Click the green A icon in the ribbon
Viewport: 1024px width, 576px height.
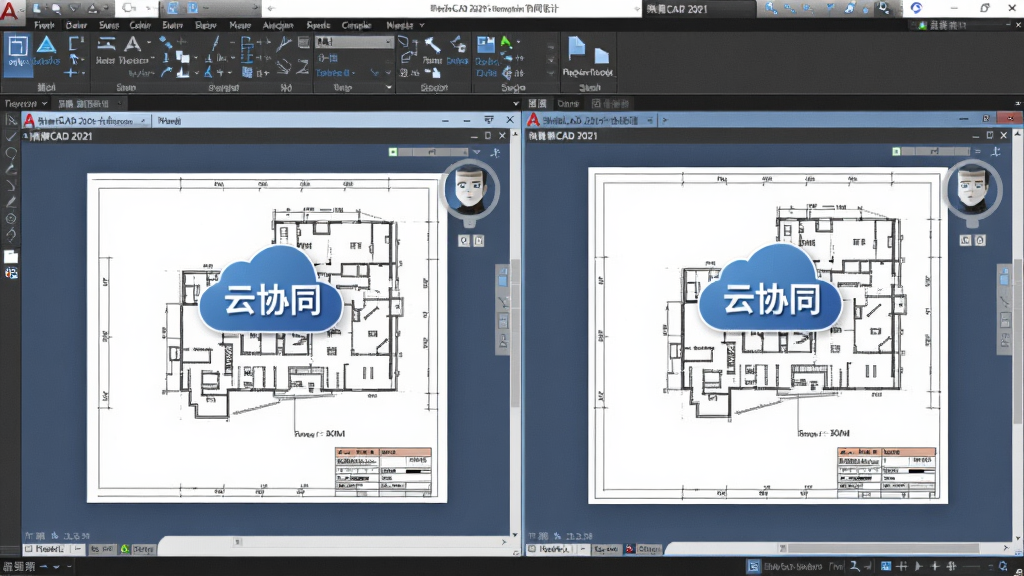point(506,43)
